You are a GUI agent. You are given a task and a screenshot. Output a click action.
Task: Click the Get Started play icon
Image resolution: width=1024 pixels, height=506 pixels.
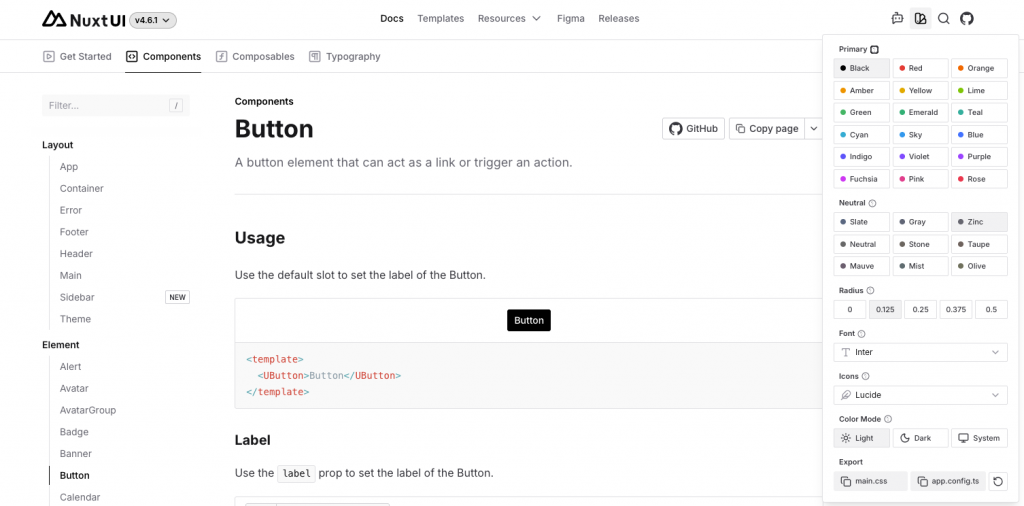point(48,56)
